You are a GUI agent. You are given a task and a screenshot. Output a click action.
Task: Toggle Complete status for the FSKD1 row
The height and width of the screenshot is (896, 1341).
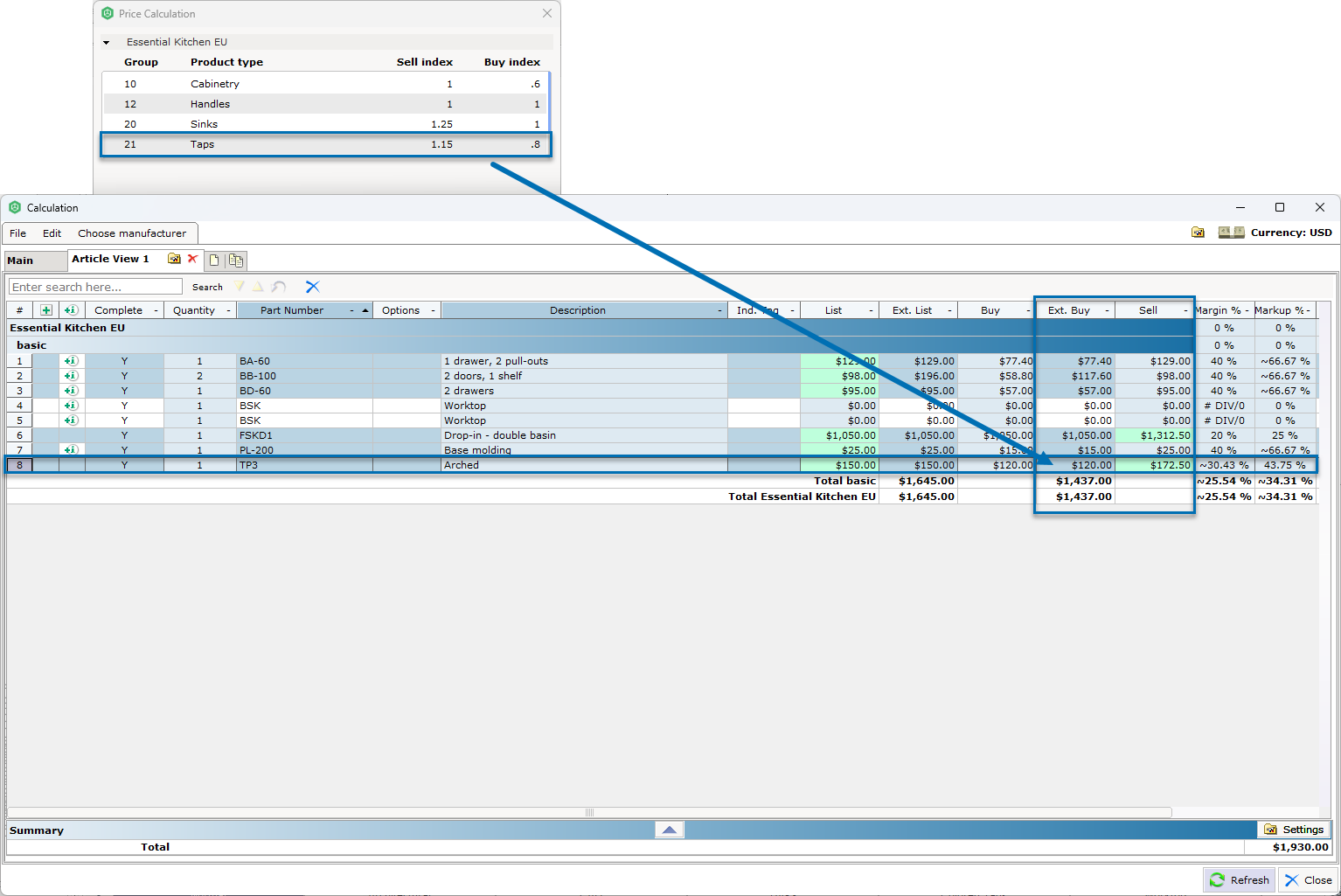pos(124,435)
